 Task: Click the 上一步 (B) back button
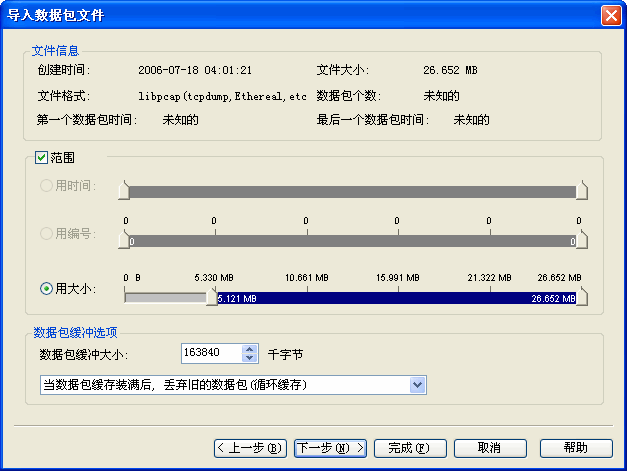[250, 448]
